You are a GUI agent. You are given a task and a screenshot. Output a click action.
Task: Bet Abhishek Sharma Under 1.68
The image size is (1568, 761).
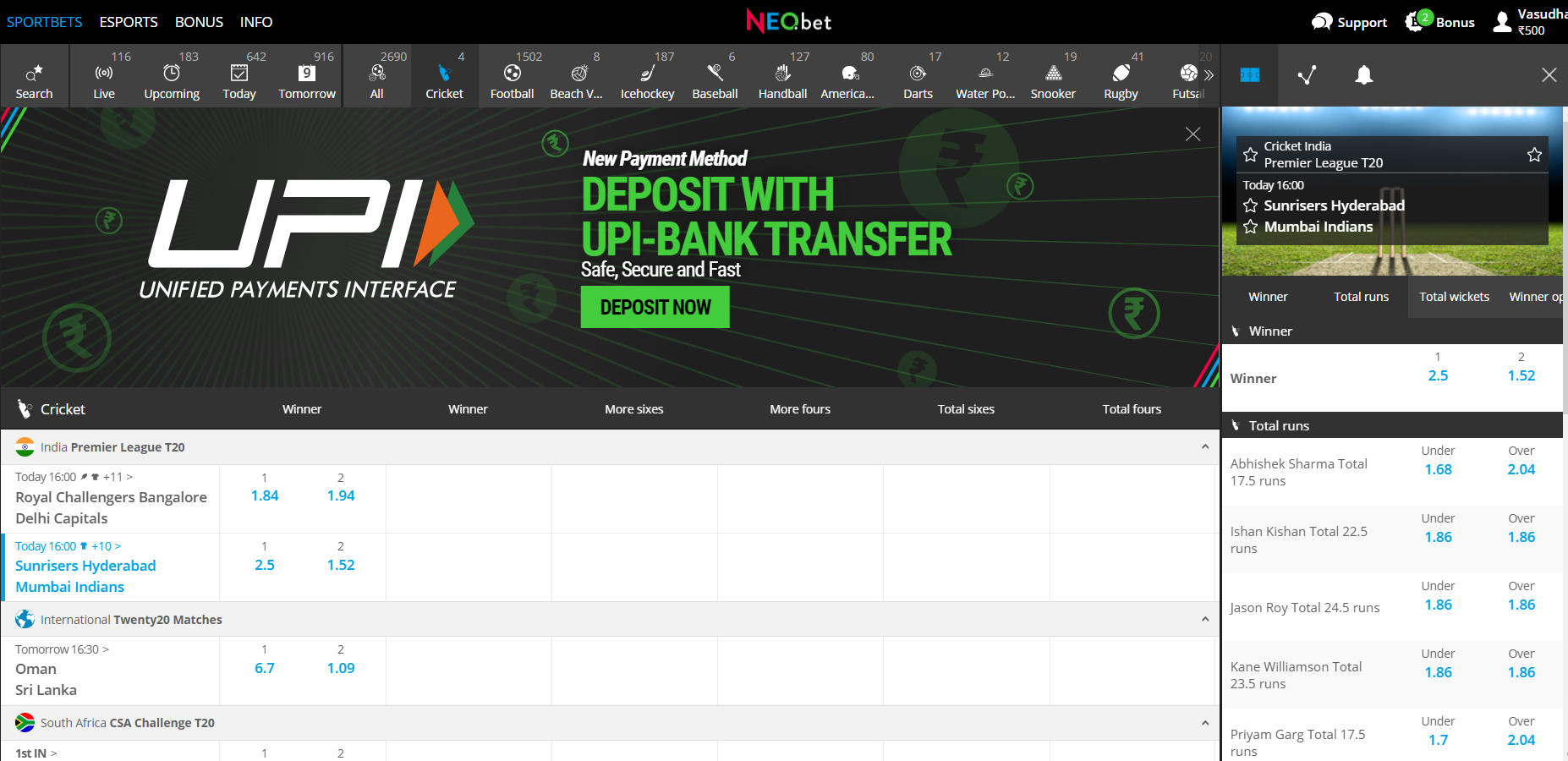click(x=1438, y=469)
